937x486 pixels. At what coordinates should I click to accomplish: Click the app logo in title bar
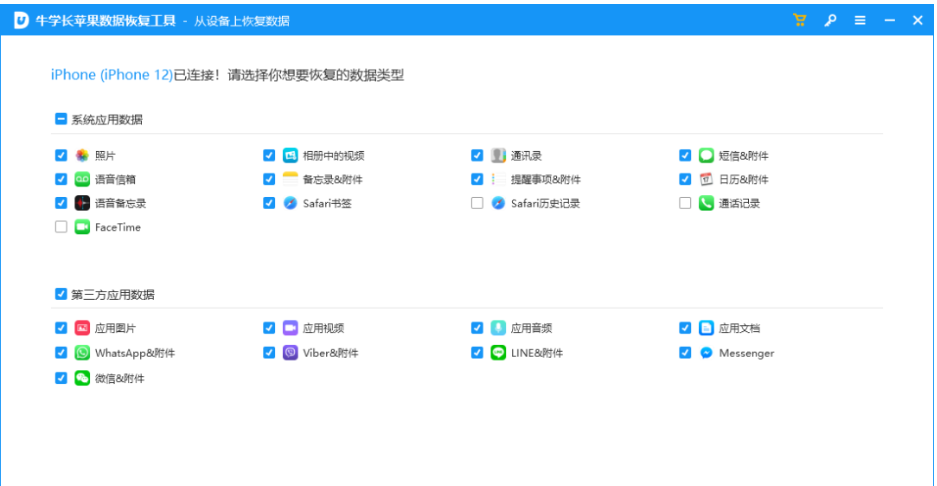[21, 20]
